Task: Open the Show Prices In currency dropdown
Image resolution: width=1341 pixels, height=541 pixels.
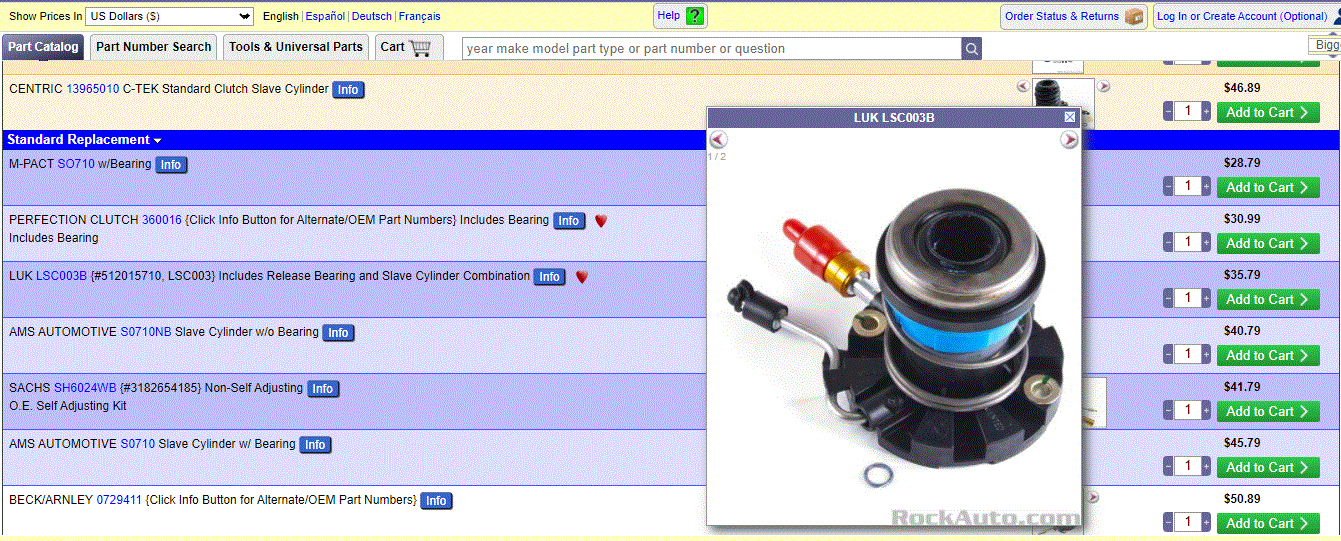Action: [x=170, y=16]
